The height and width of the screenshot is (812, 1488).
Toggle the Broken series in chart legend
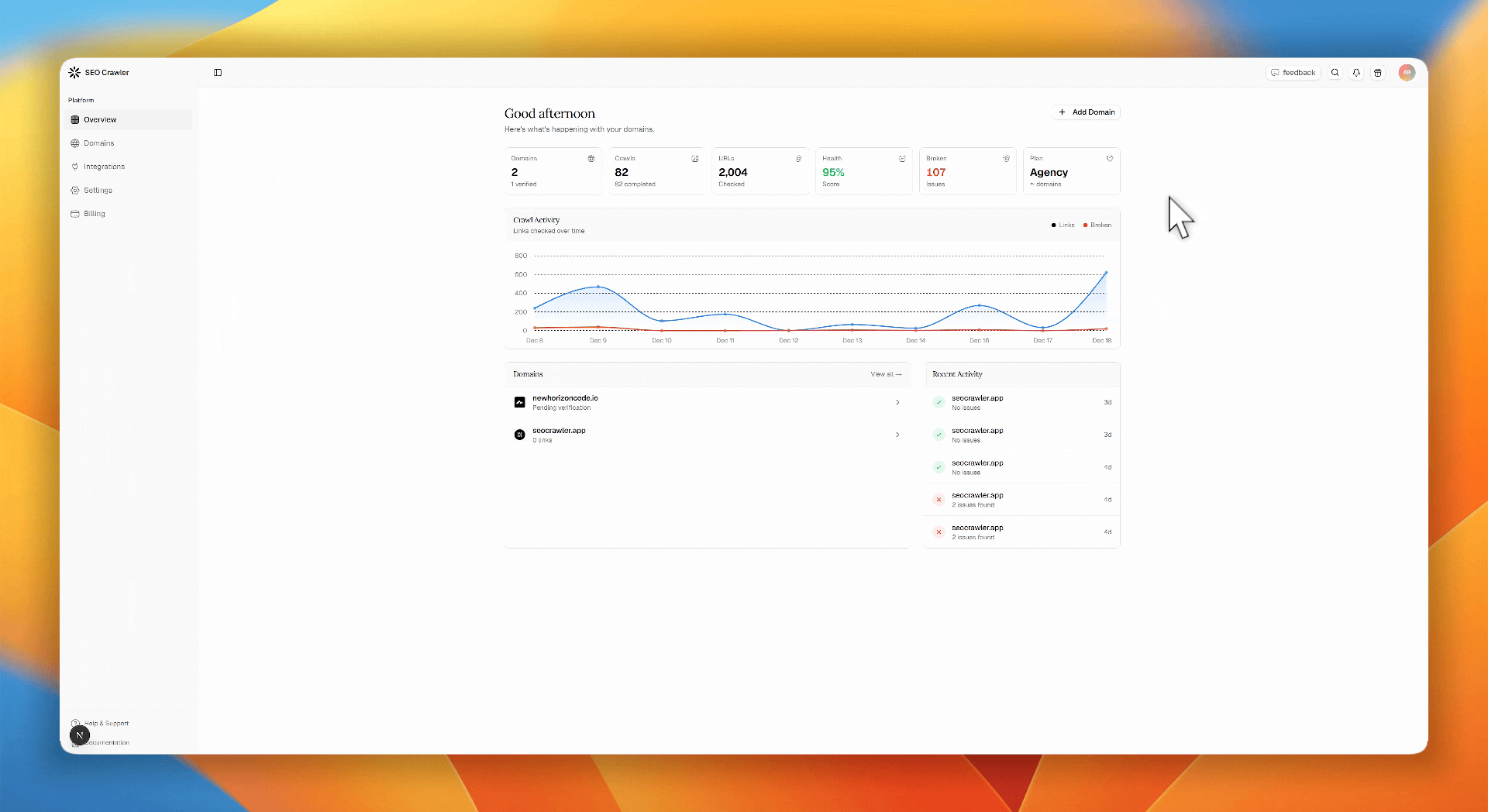[1097, 225]
